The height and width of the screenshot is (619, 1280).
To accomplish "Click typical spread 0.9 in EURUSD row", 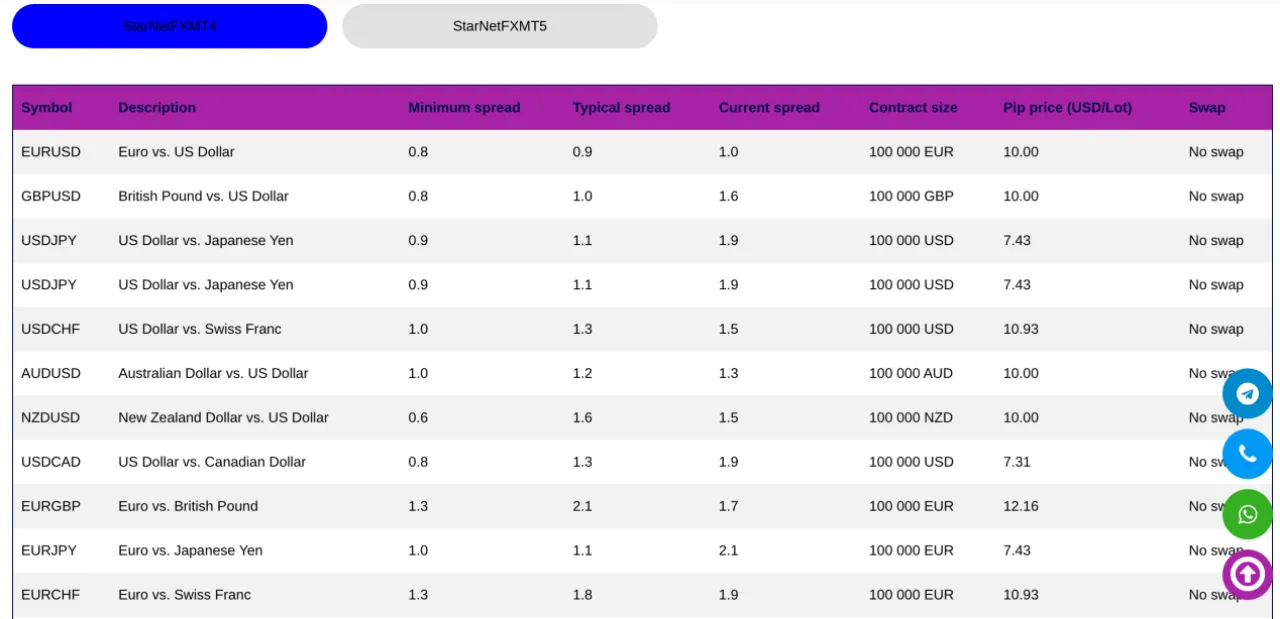I will click(x=582, y=152).
